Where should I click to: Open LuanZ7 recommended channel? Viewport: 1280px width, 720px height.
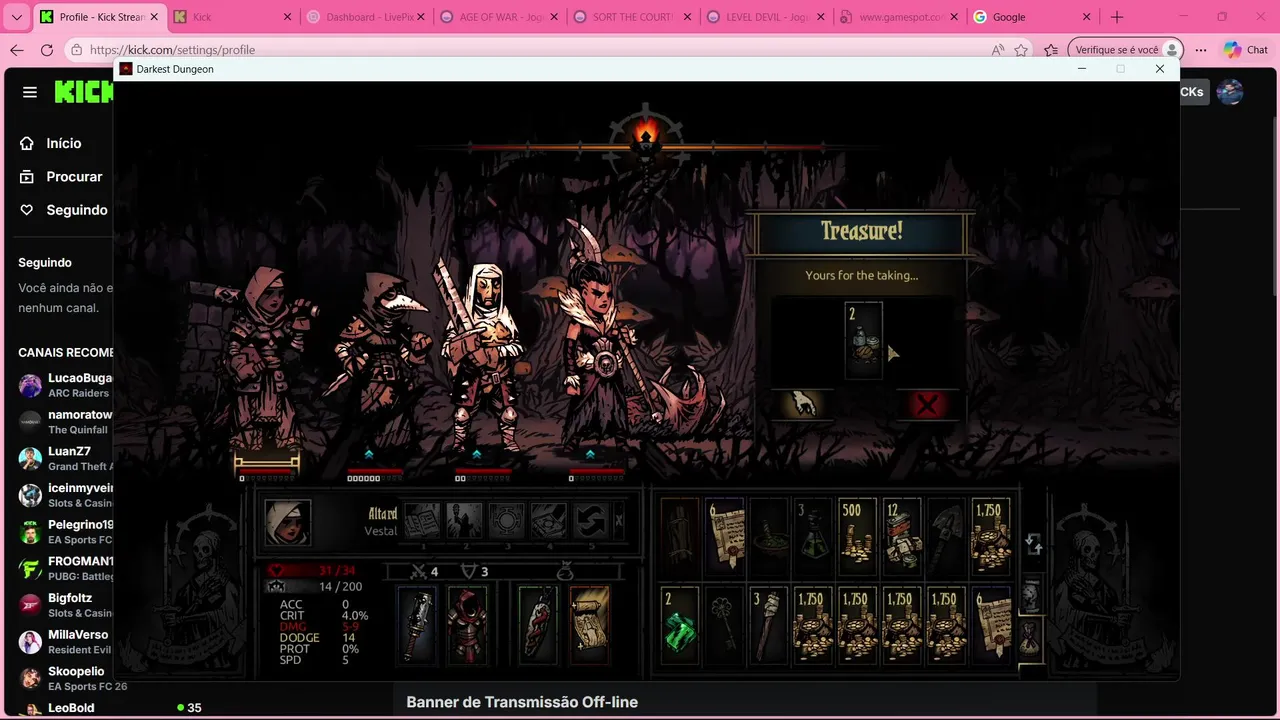[x=65, y=458]
